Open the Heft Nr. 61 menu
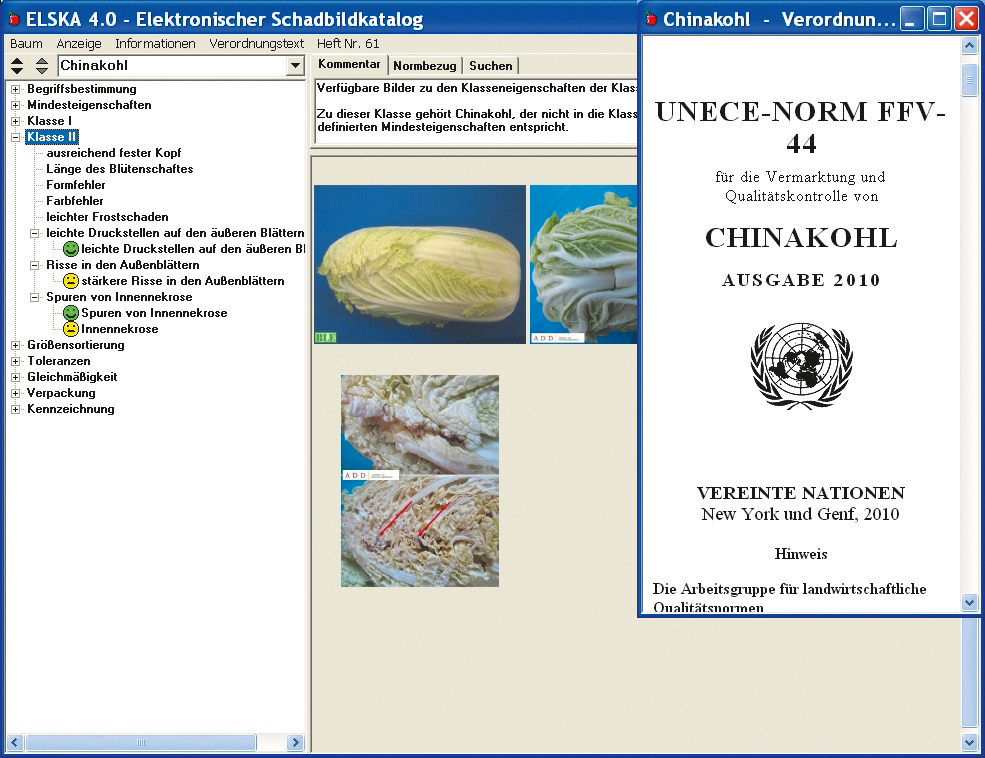 (x=348, y=43)
